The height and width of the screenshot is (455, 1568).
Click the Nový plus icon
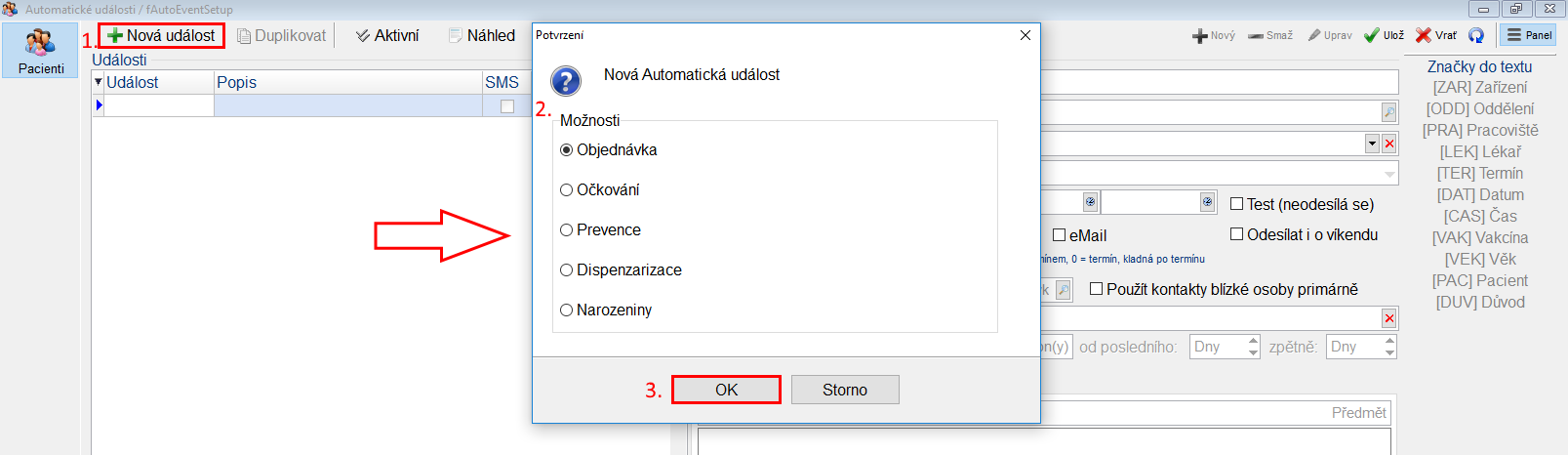click(1200, 36)
